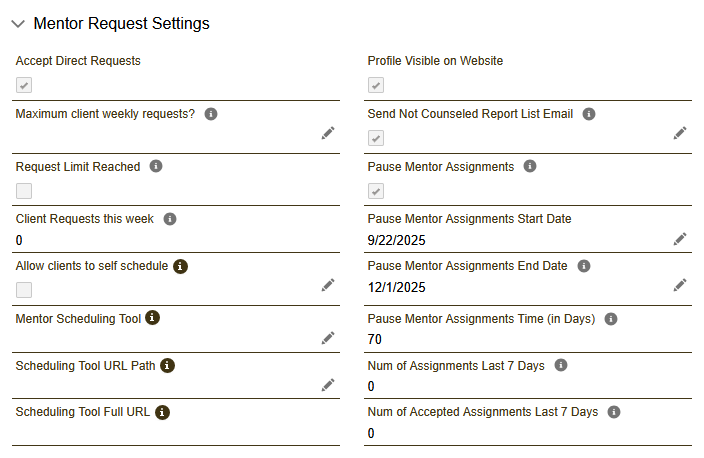Image resolution: width=704 pixels, height=458 pixels.
Task: Edit Maximum client weekly requests field
Action: (328, 133)
